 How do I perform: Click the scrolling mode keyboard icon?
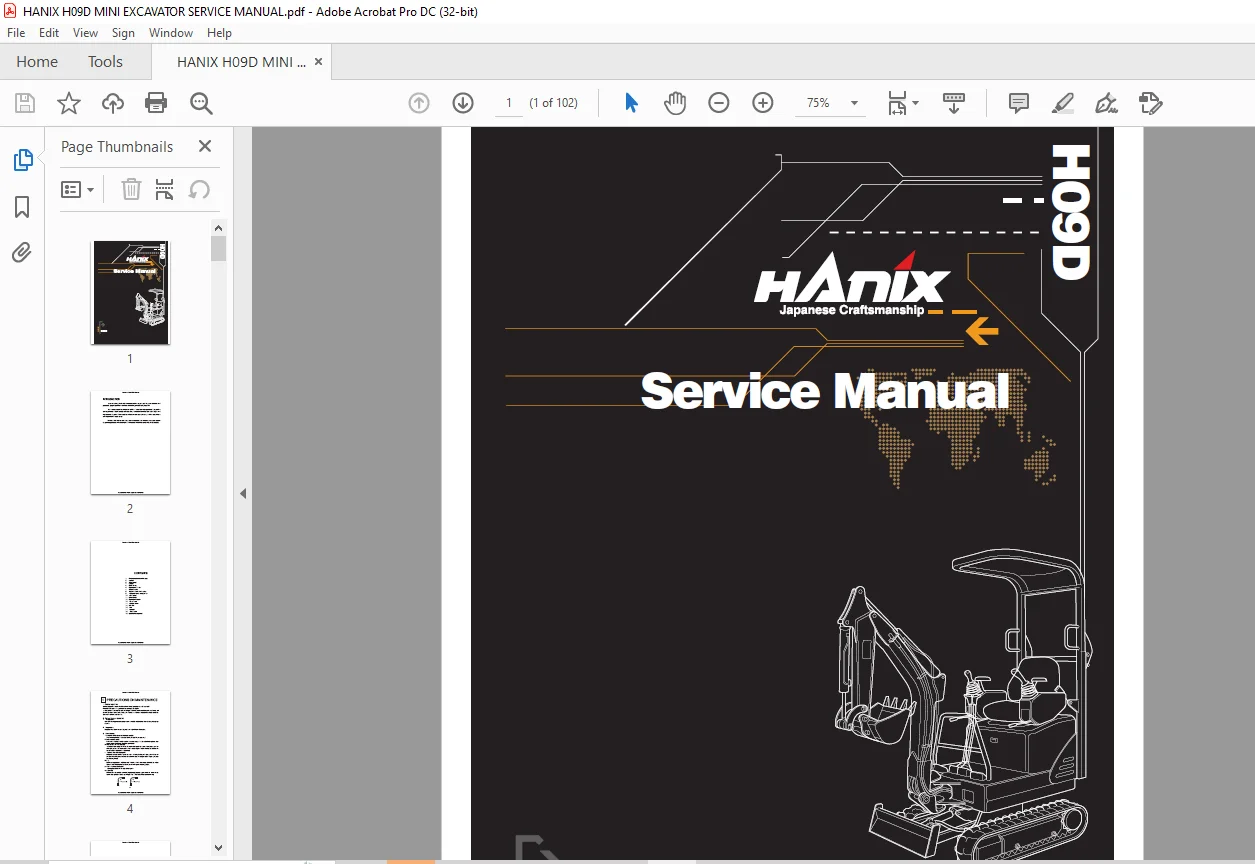954,103
